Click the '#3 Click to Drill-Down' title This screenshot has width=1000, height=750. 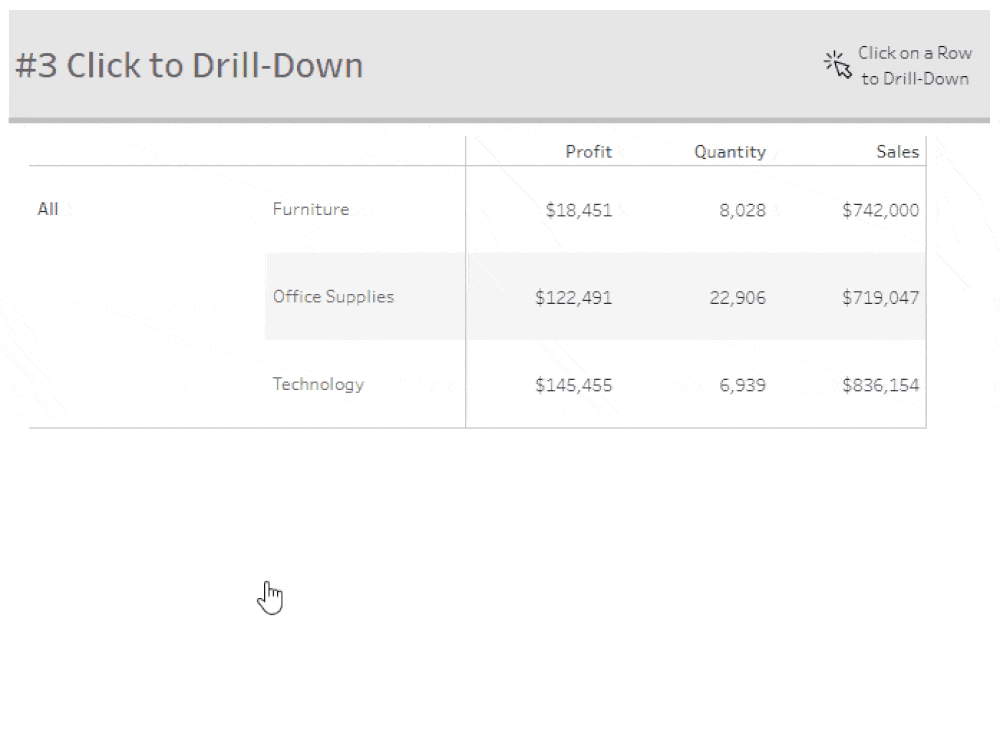click(189, 66)
